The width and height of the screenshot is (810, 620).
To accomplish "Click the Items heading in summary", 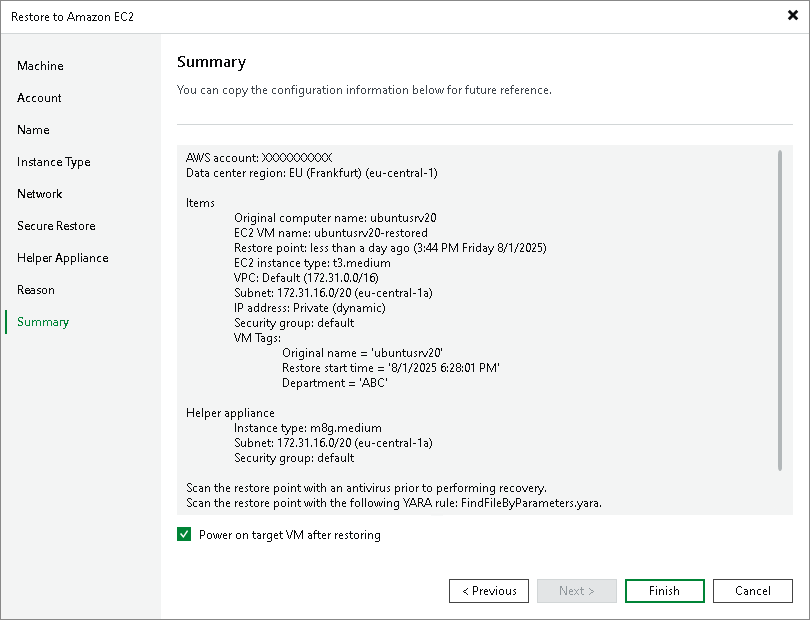I will [200, 203].
